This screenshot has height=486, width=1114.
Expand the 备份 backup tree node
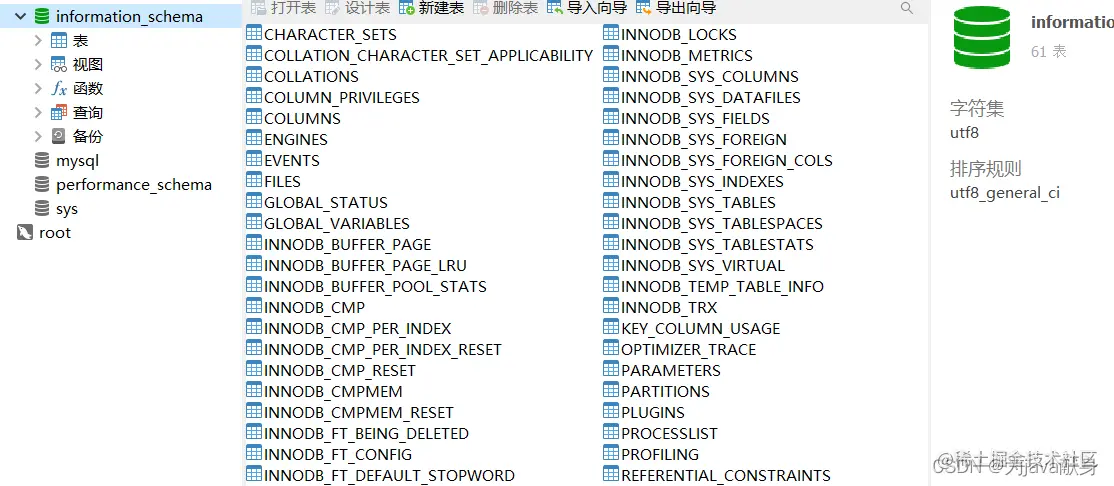[x=38, y=136]
